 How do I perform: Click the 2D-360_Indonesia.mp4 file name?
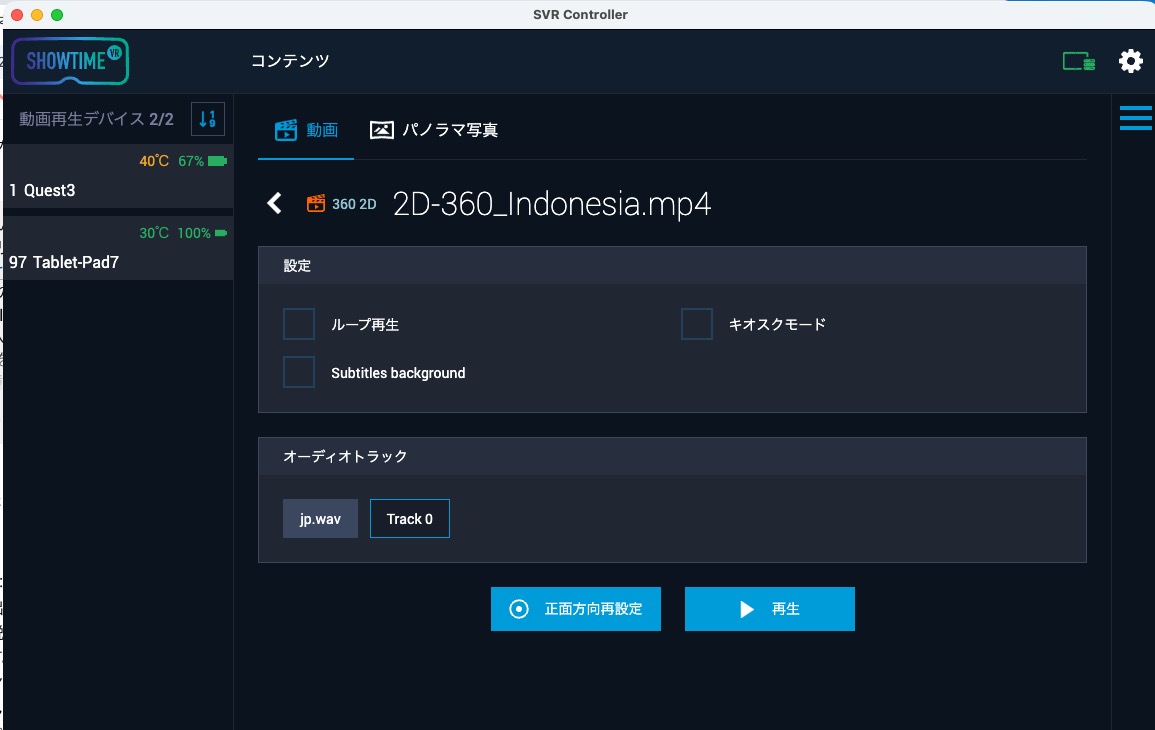[x=552, y=204]
